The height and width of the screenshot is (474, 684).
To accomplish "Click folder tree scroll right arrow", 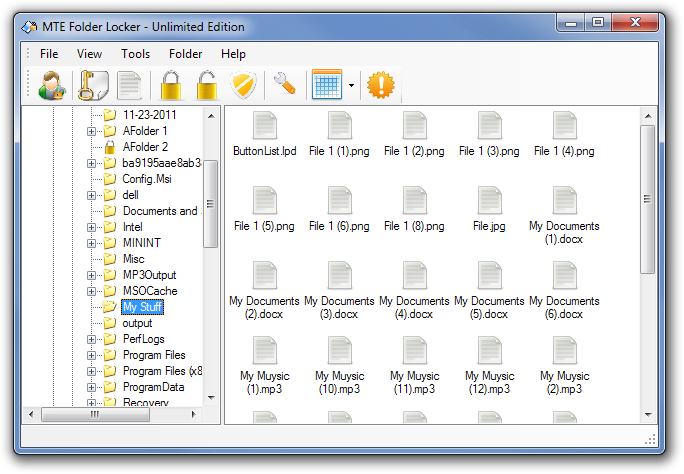I will pos(194,414).
